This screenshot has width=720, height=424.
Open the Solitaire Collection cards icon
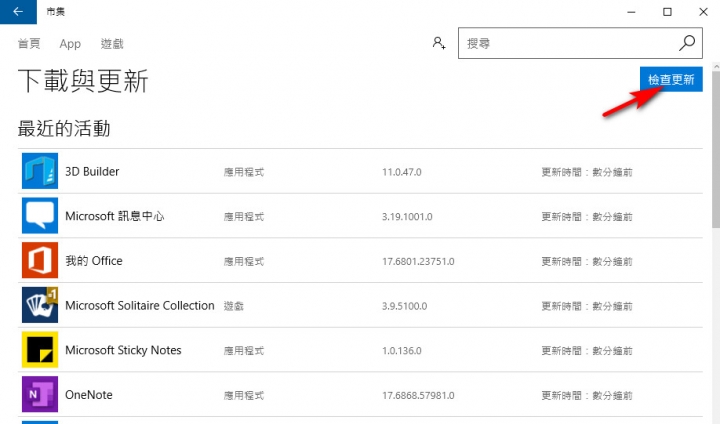tap(40, 305)
